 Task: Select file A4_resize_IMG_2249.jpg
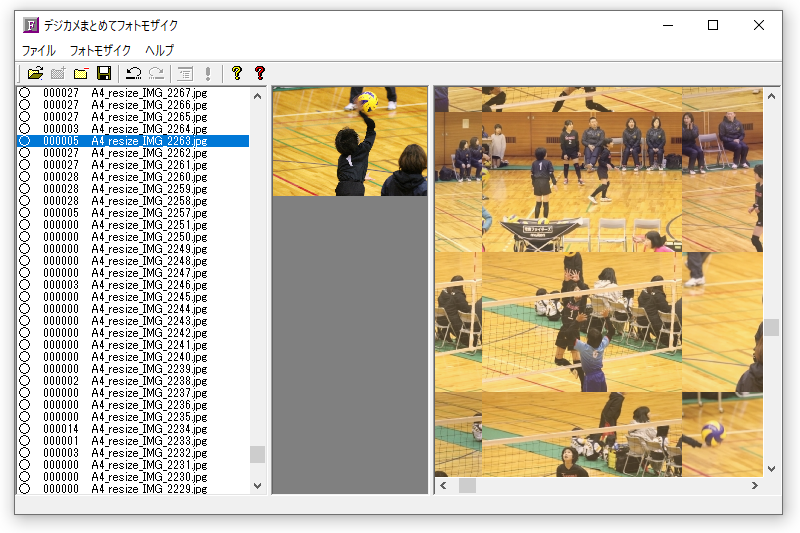[x=149, y=248]
